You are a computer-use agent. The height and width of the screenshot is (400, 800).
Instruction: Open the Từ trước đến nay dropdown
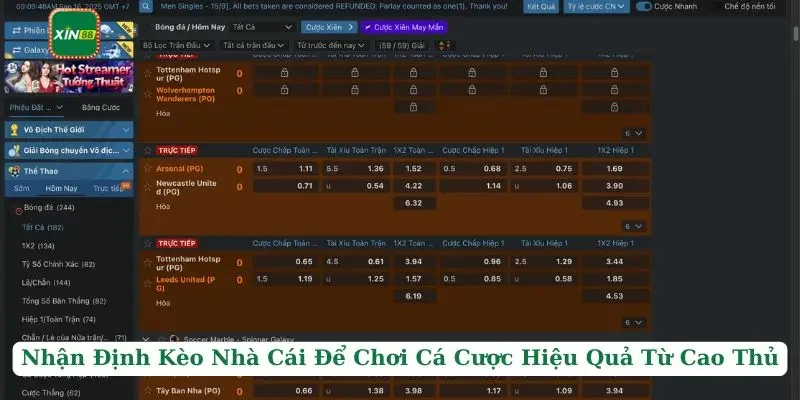(331, 45)
